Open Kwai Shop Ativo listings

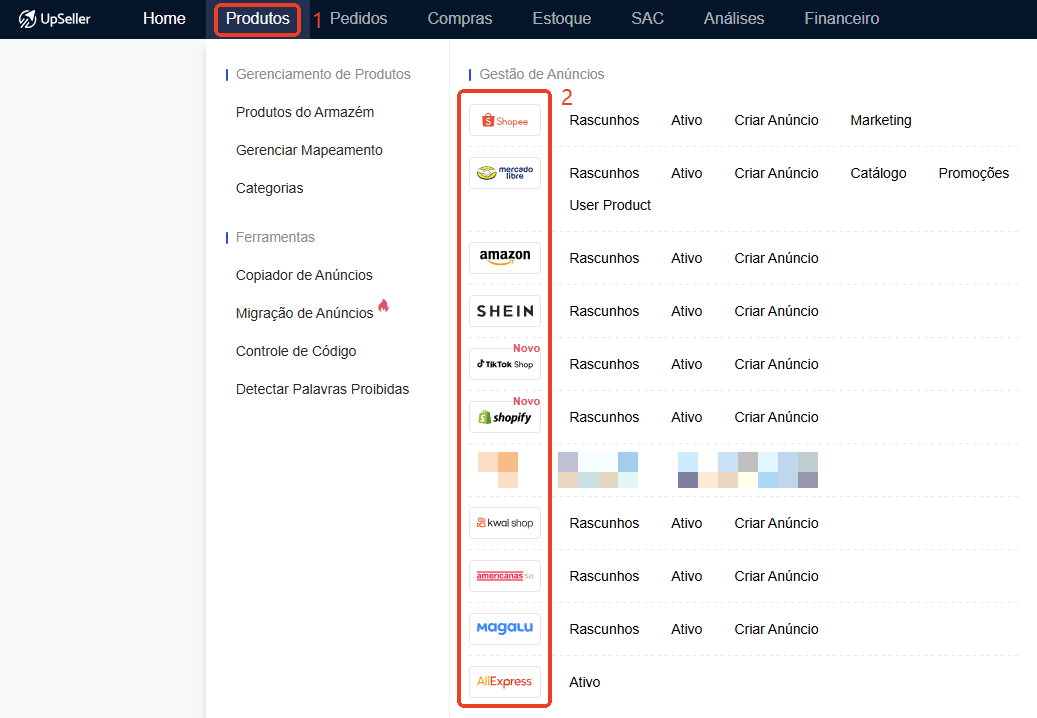686,523
